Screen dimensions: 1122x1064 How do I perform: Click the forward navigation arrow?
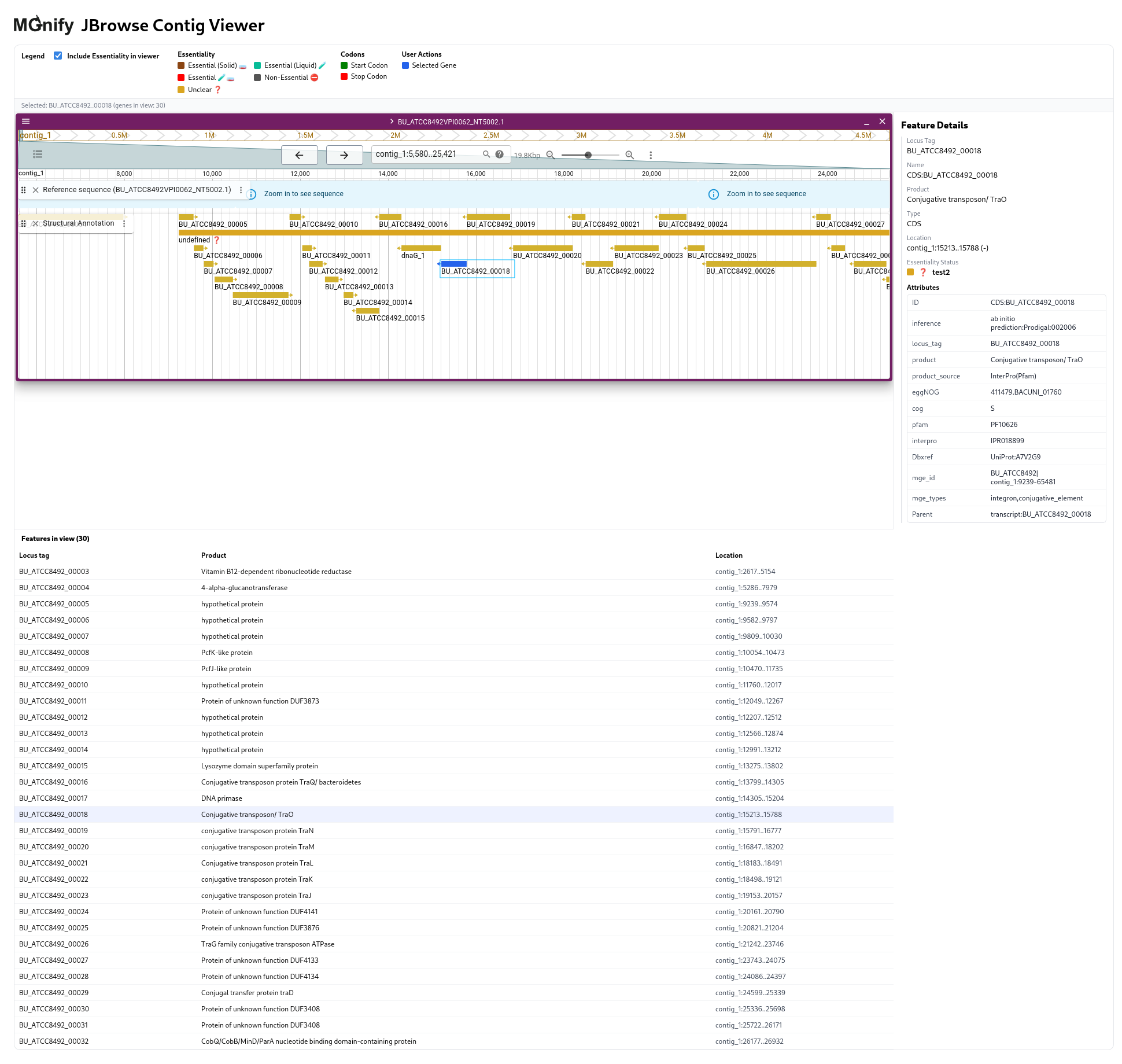click(344, 155)
